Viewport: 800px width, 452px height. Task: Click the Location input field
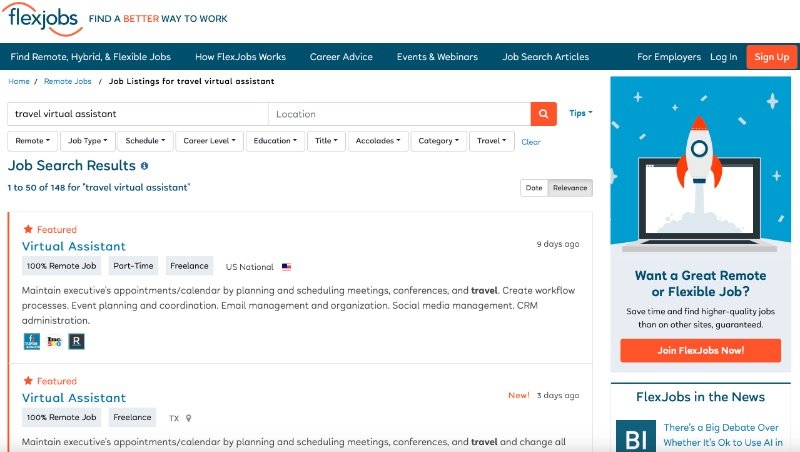coord(399,114)
